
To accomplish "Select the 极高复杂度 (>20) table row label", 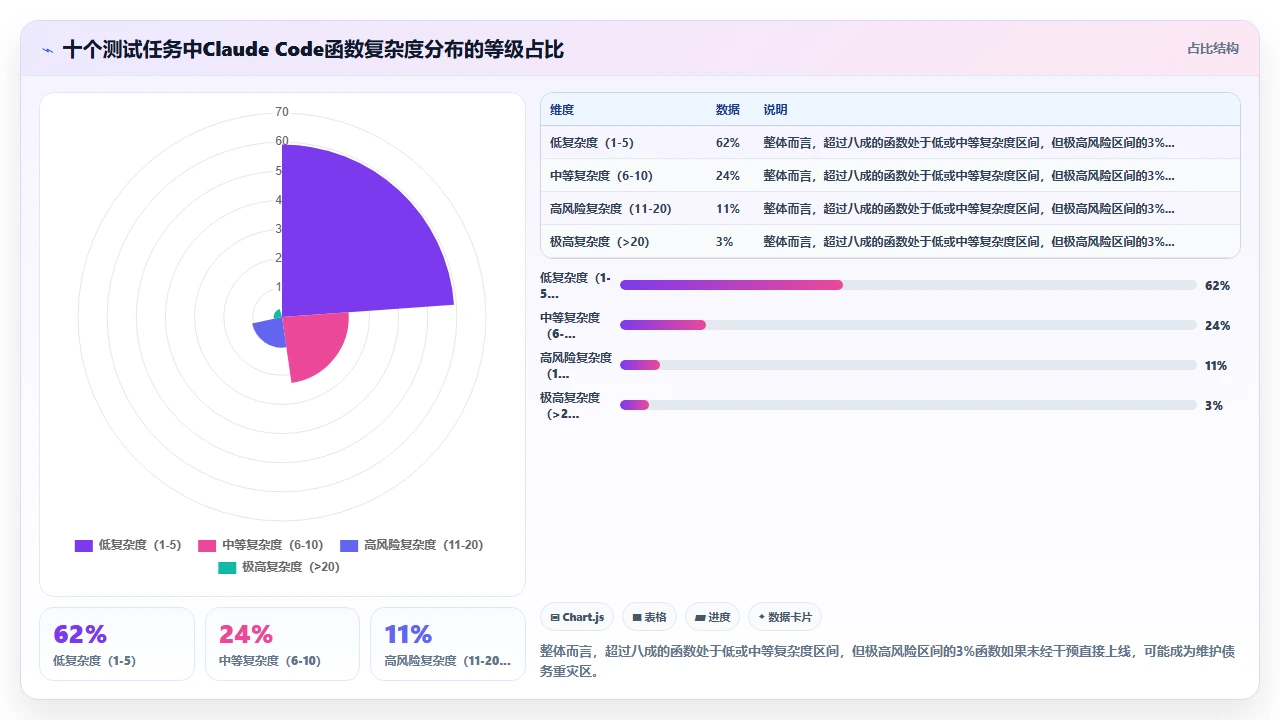I will click(x=598, y=242).
